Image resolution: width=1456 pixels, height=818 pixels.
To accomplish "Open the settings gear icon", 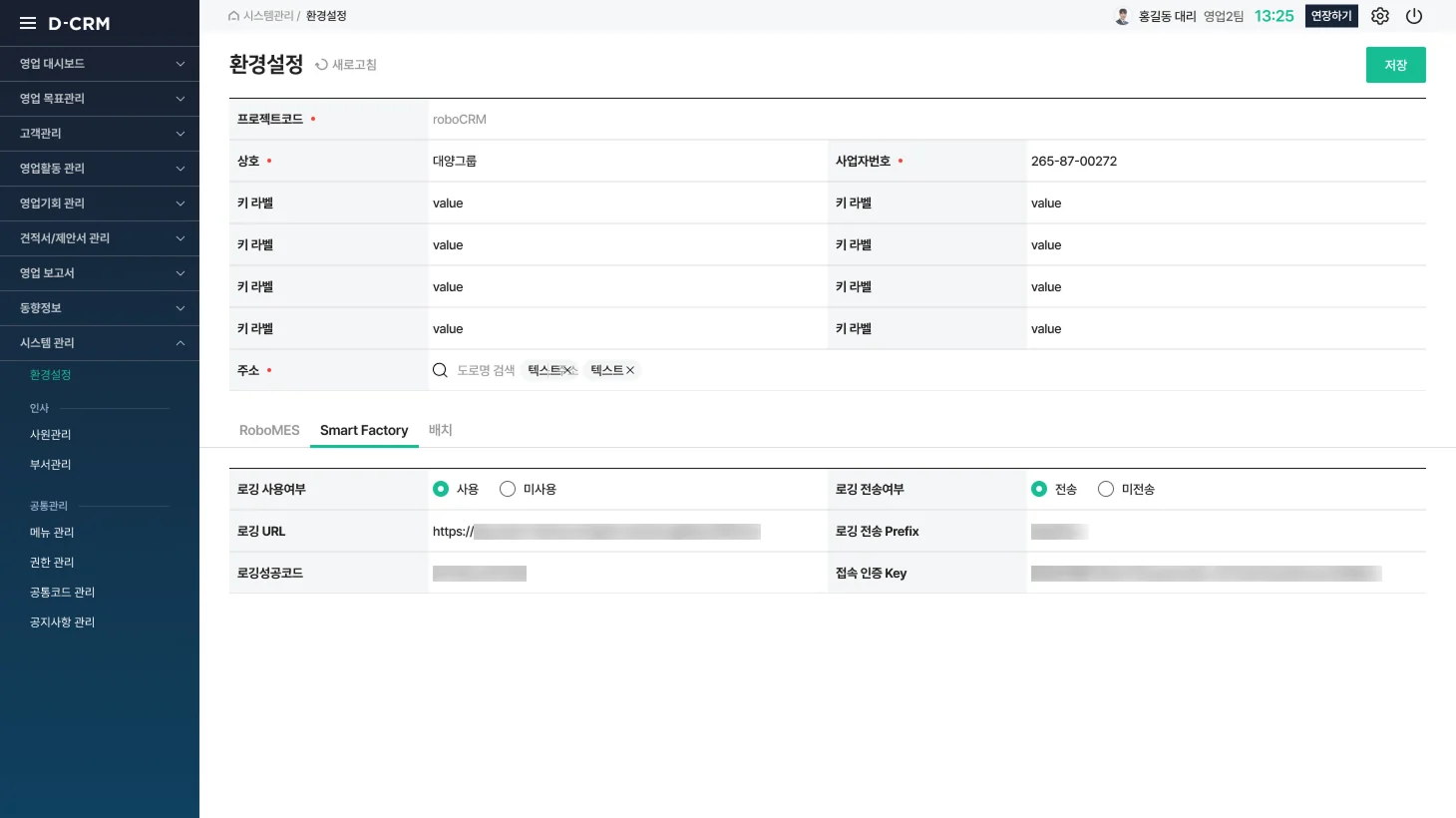I will (x=1380, y=16).
